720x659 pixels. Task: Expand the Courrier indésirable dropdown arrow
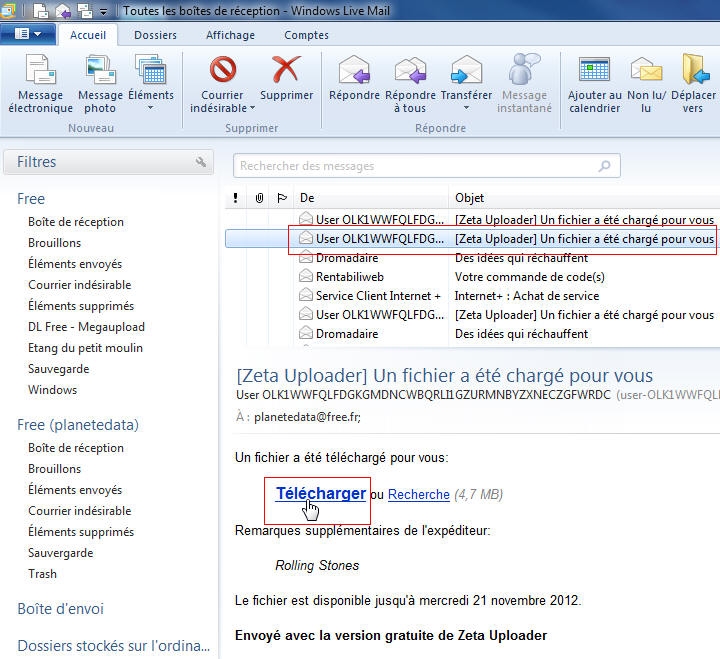[252, 108]
